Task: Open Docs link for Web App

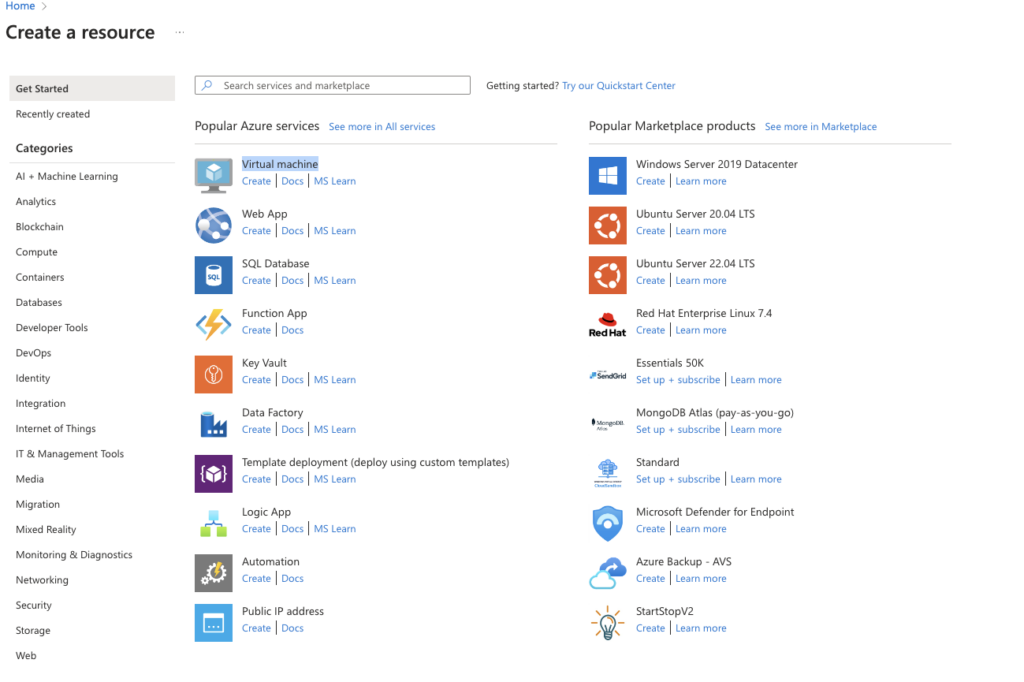Action: pos(293,231)
